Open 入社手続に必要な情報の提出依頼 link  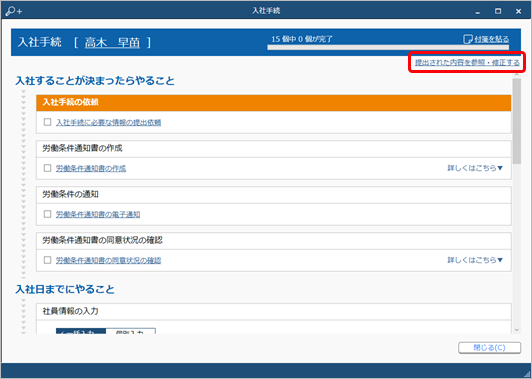(109, 122)
